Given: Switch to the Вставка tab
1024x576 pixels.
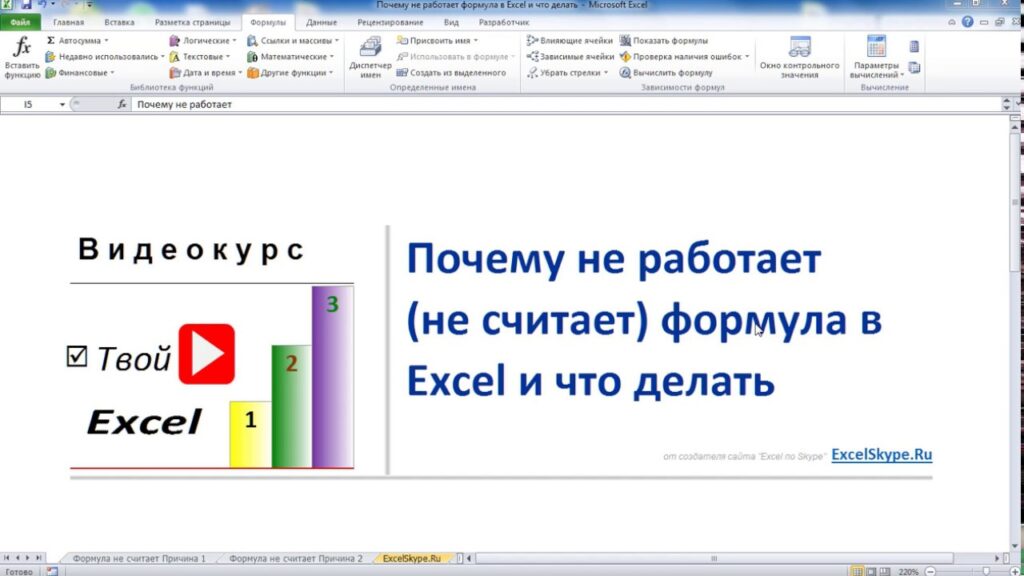Looking at the screenshot, I should click(120, 22).
